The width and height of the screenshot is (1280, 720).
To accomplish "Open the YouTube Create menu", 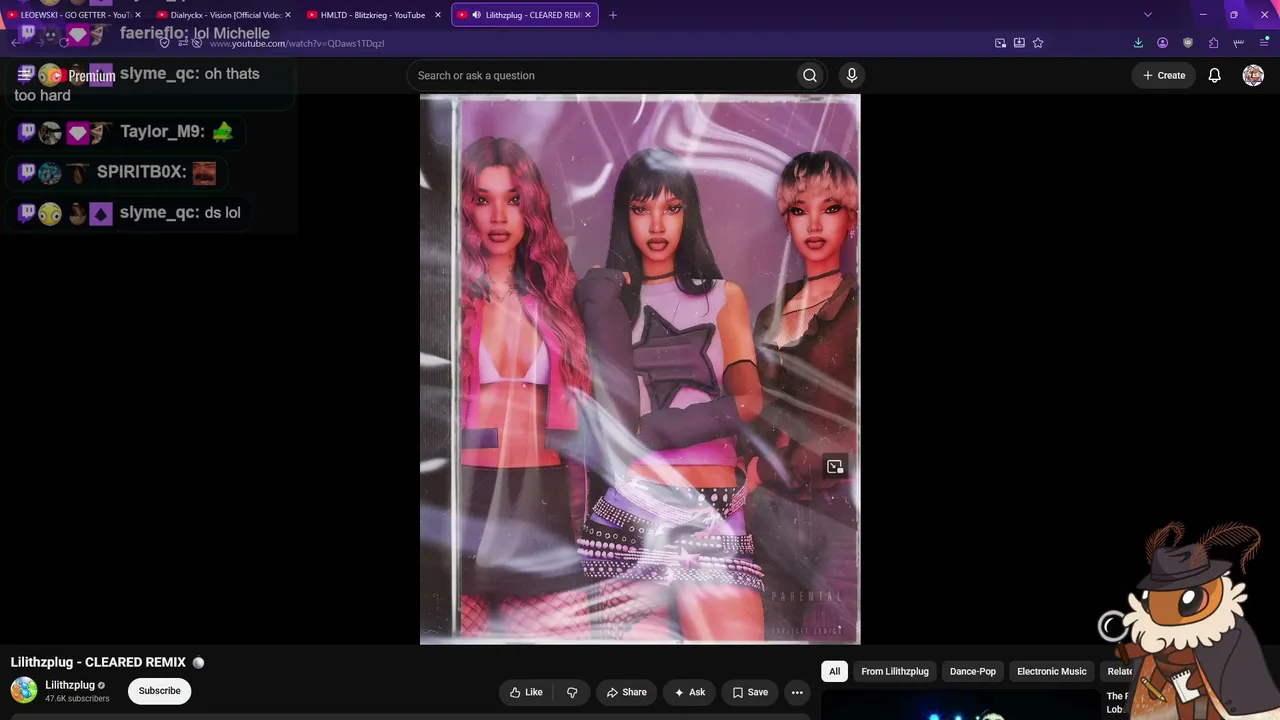I will pos(1164,75).
